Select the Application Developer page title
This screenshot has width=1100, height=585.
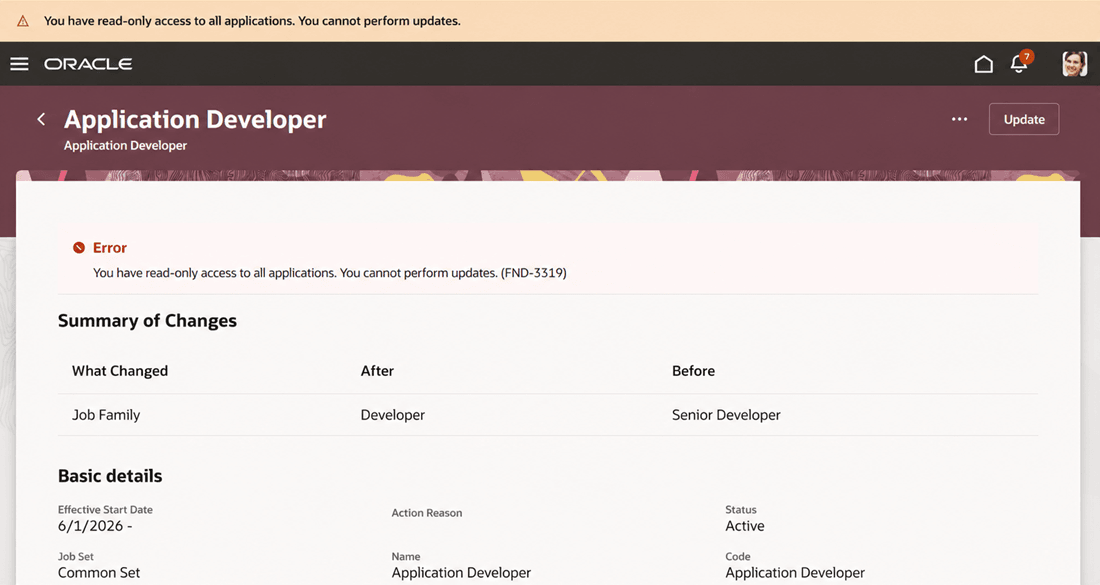click(195, 119)
